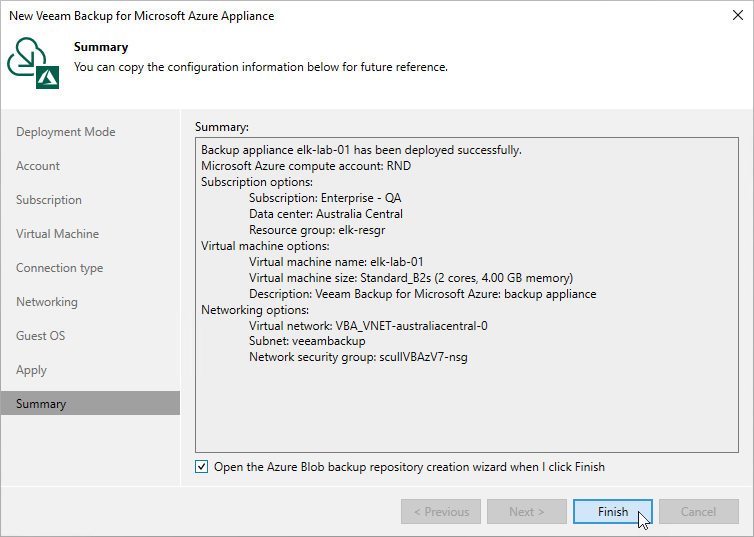The width and height of the screenshot is (754, 537).
Task: Select the Deployment Mode step
Action: click(x=65, y=132)
